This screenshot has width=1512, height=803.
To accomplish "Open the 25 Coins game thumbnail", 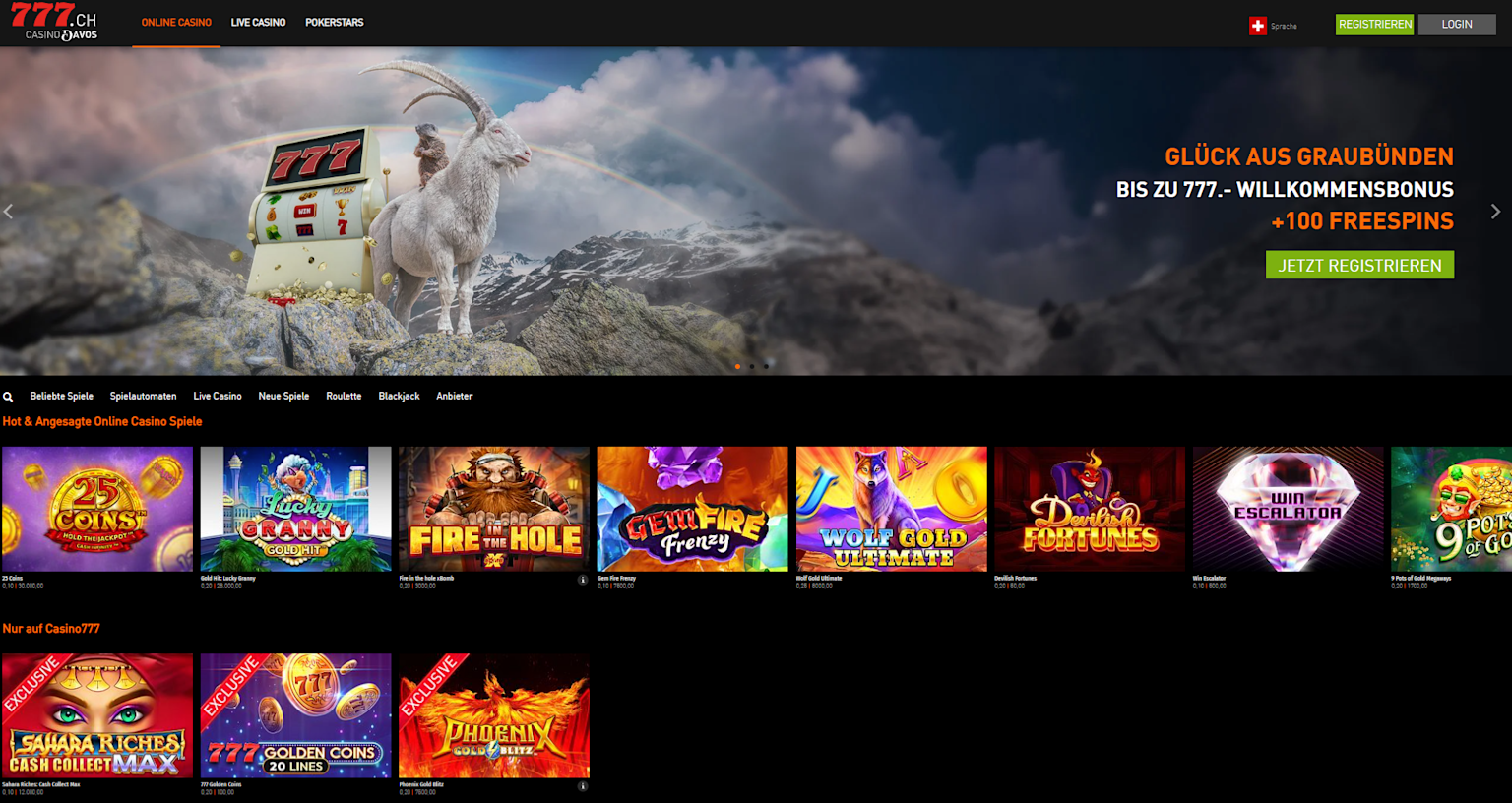I will (97, 509).
